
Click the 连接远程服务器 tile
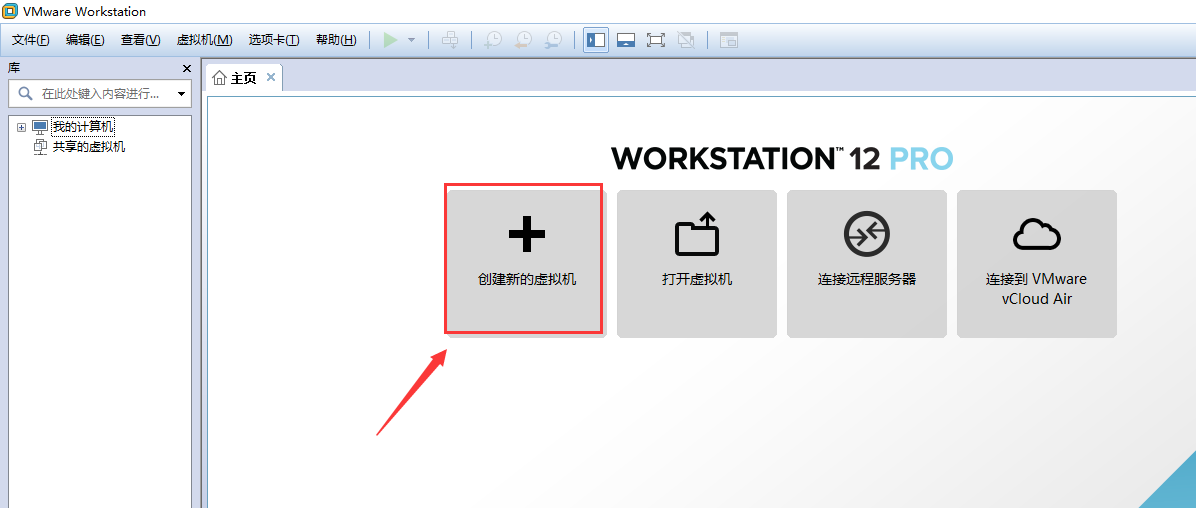[866, 263]
